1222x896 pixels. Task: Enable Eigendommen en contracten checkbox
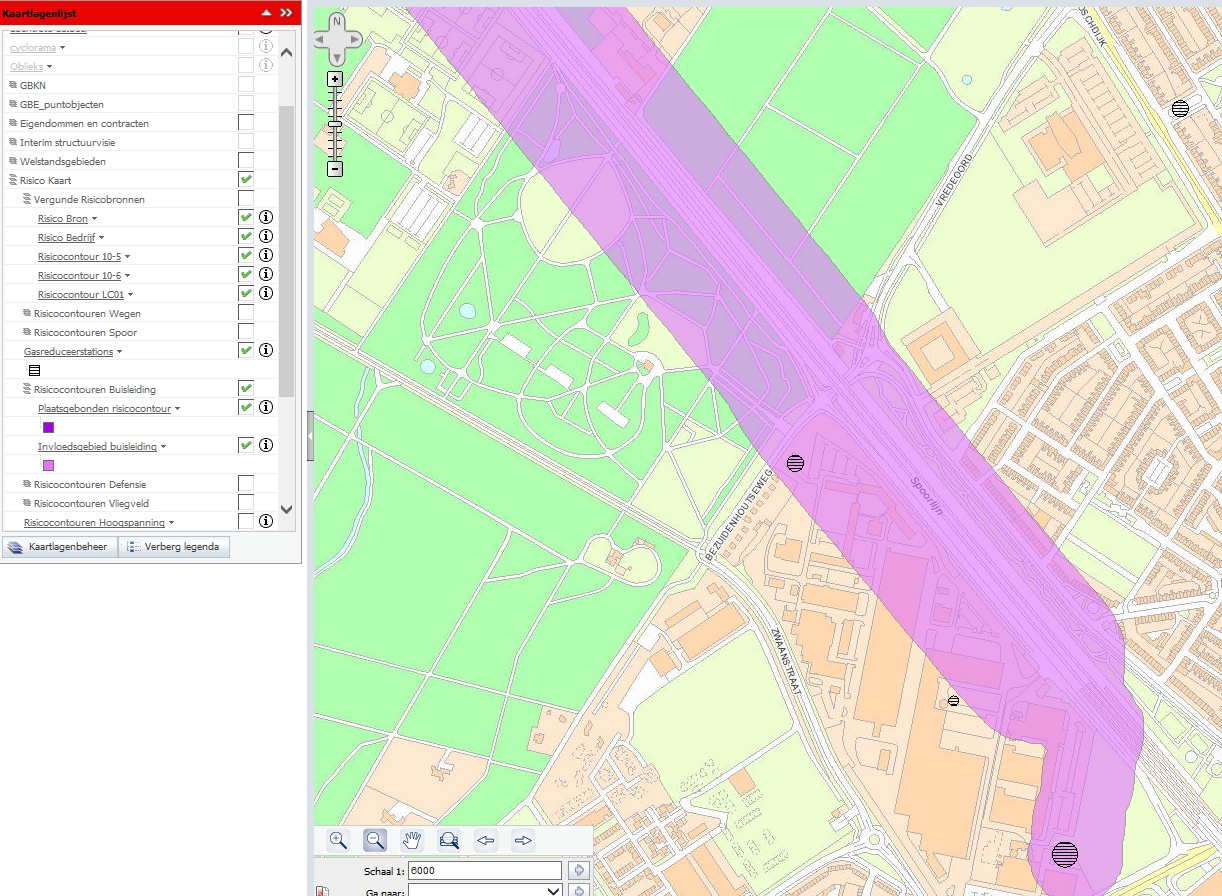coord(246,122)
